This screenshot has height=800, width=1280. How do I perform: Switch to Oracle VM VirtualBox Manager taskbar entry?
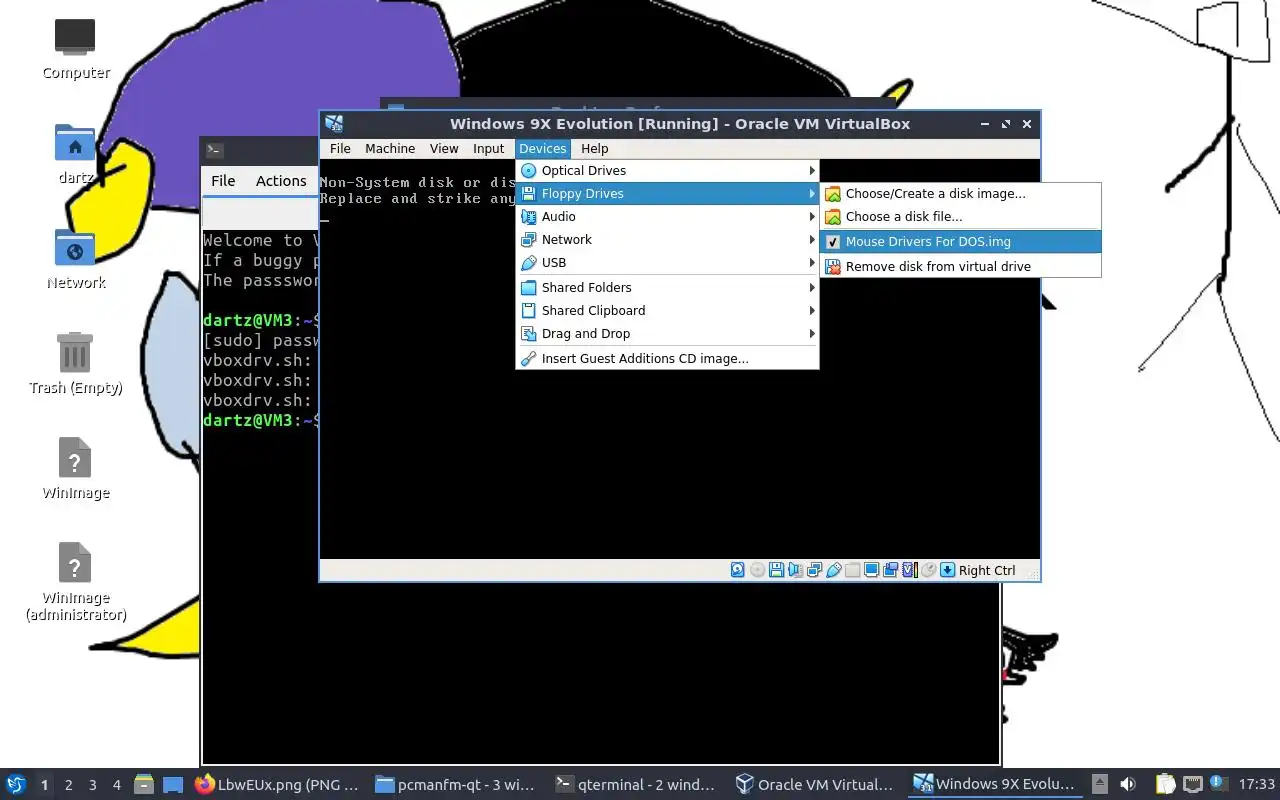(x=817, y=785)
